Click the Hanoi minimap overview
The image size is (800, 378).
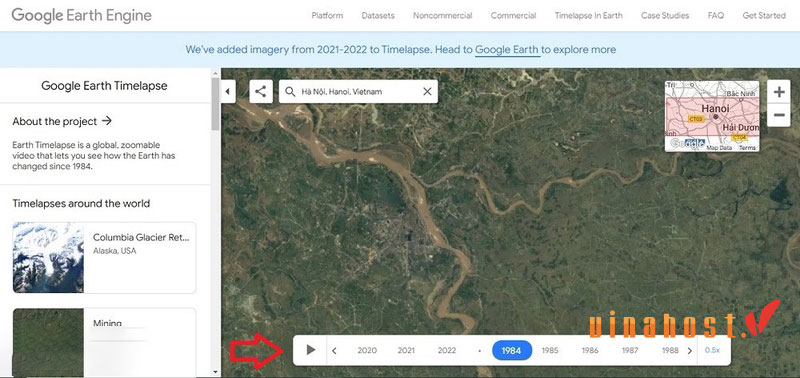(712, 116)
